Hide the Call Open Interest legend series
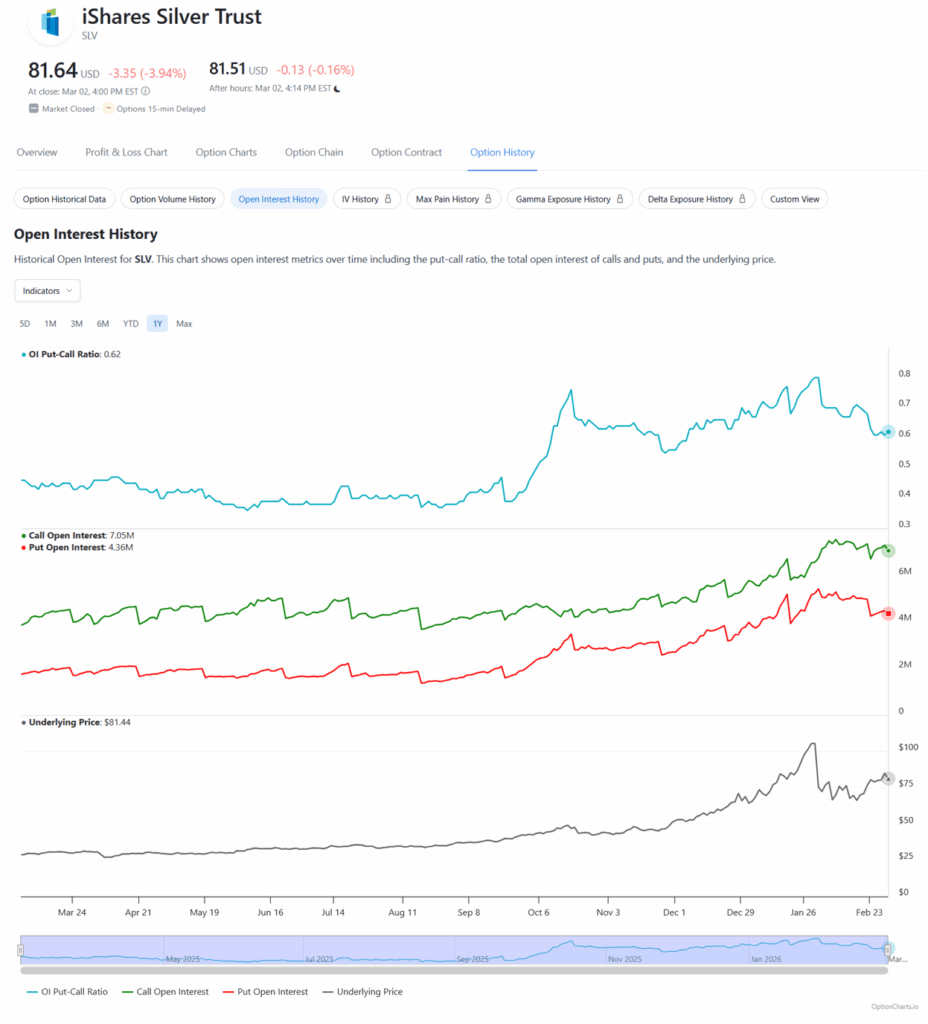Image resolution: width=928 pixels, height=1024 pixels. click(165, 992)
